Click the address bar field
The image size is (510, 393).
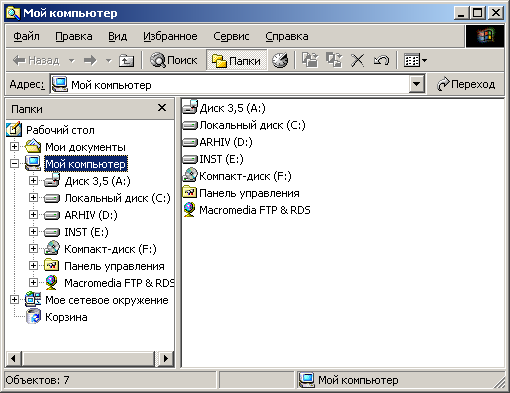click(230, 85)
